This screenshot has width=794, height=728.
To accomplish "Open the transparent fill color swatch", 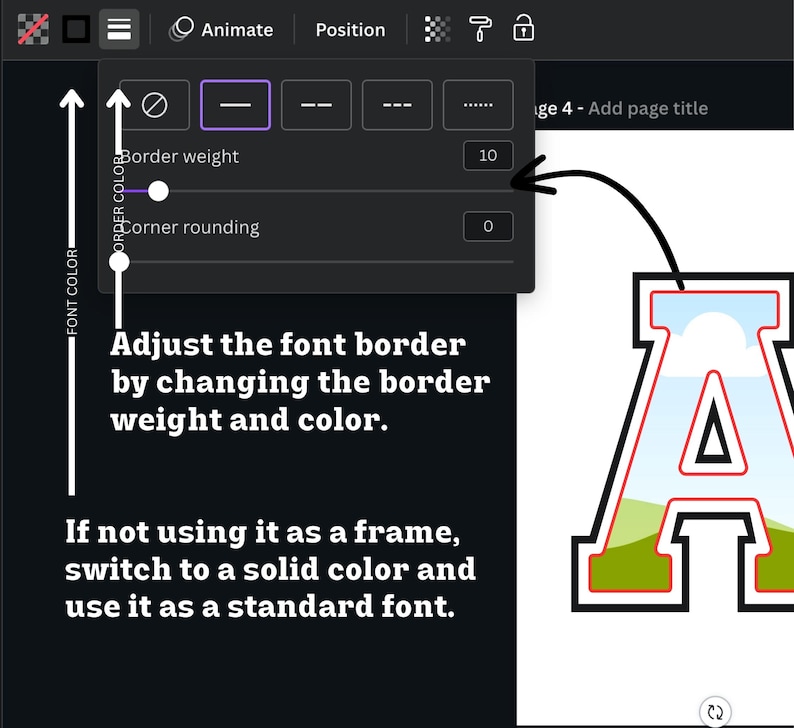I will click(x=33, y=29).
